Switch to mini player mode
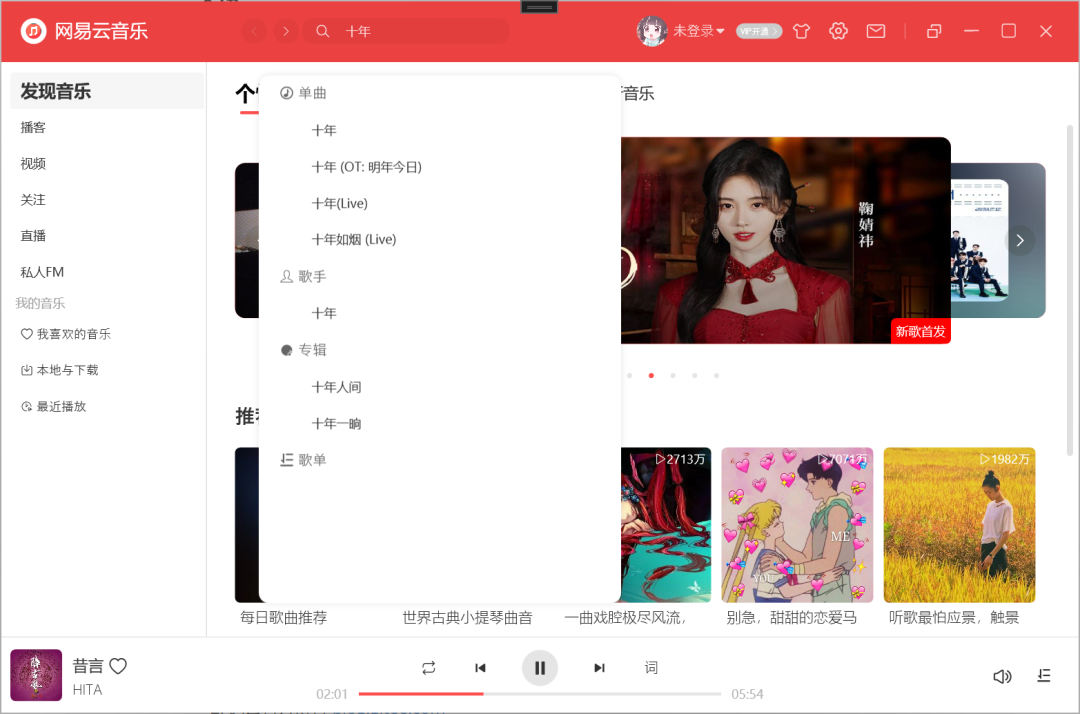Image resolution: width=1080 pixels, height=714 pixels. [x=933, y=31]
